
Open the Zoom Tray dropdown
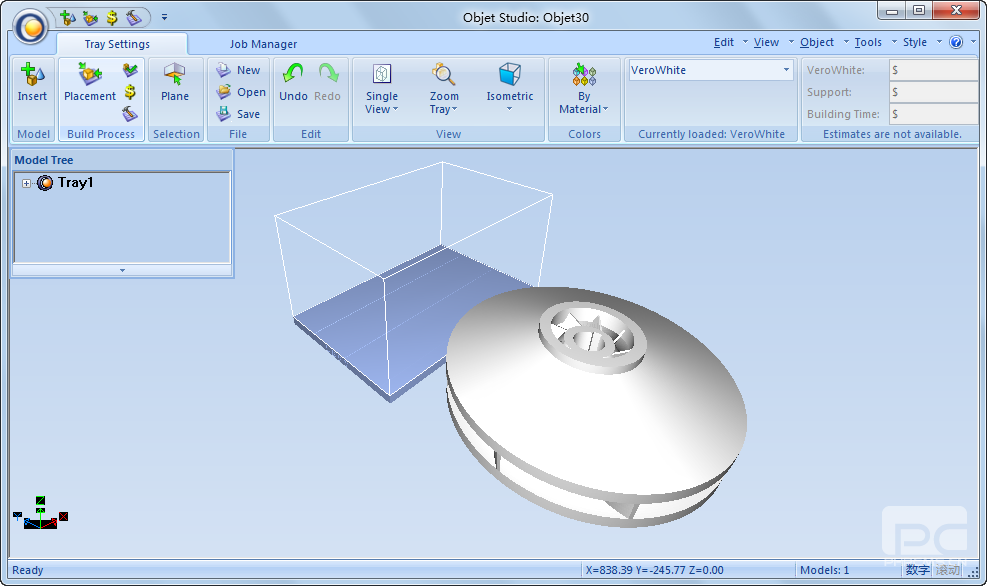pyautogui.click(x=444, y=90)
